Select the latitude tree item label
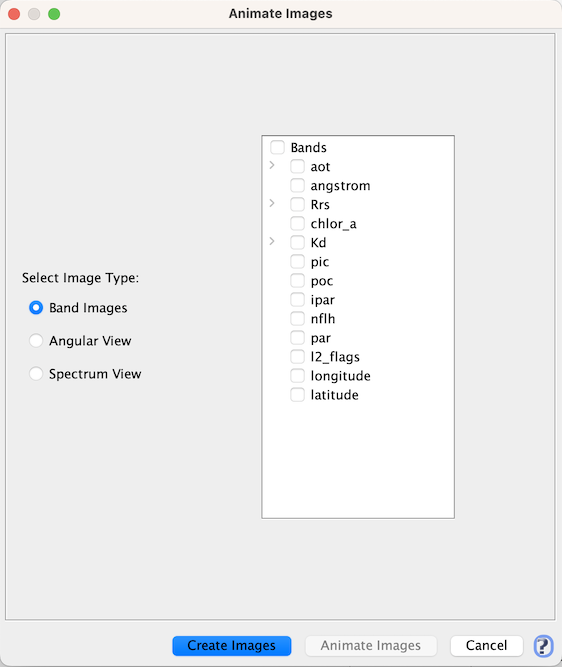 click(x=334, y=395)
